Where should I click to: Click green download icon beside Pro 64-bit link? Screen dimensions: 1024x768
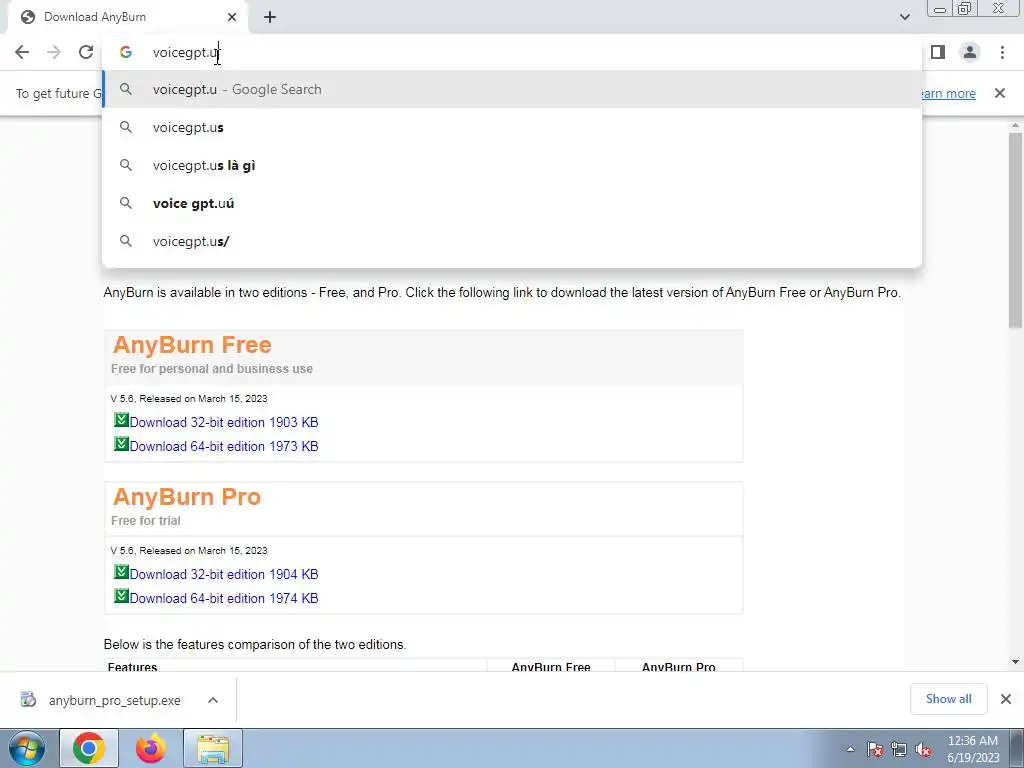[x=121, y=596]
